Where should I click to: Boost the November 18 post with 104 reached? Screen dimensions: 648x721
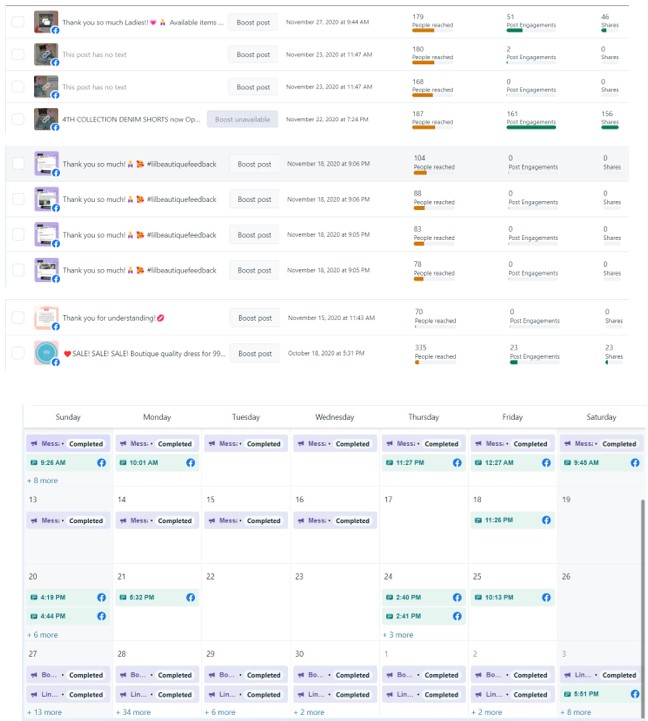tap(254, 164)
